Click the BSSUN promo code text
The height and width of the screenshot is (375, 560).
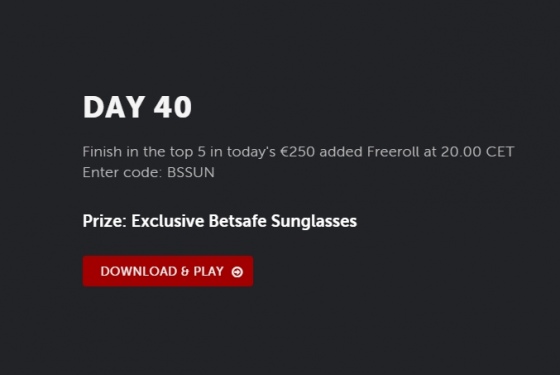pos(191,172)
